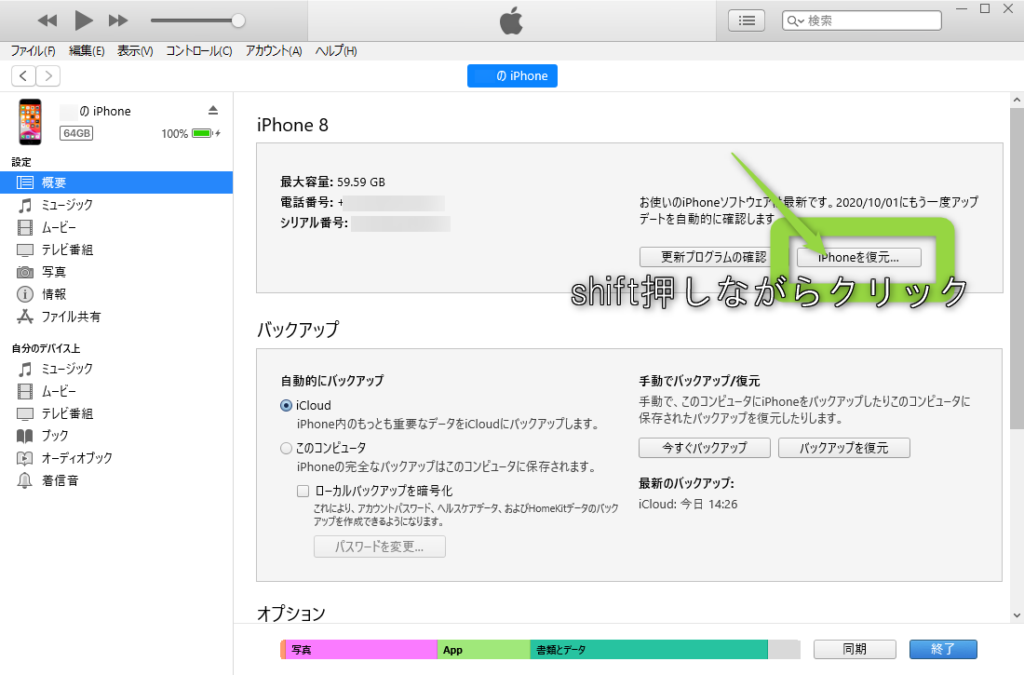Click the 今すぐバックアップ button
Image resolution: width=1024 pixels, height=675 pixels.
click(705, 448)
